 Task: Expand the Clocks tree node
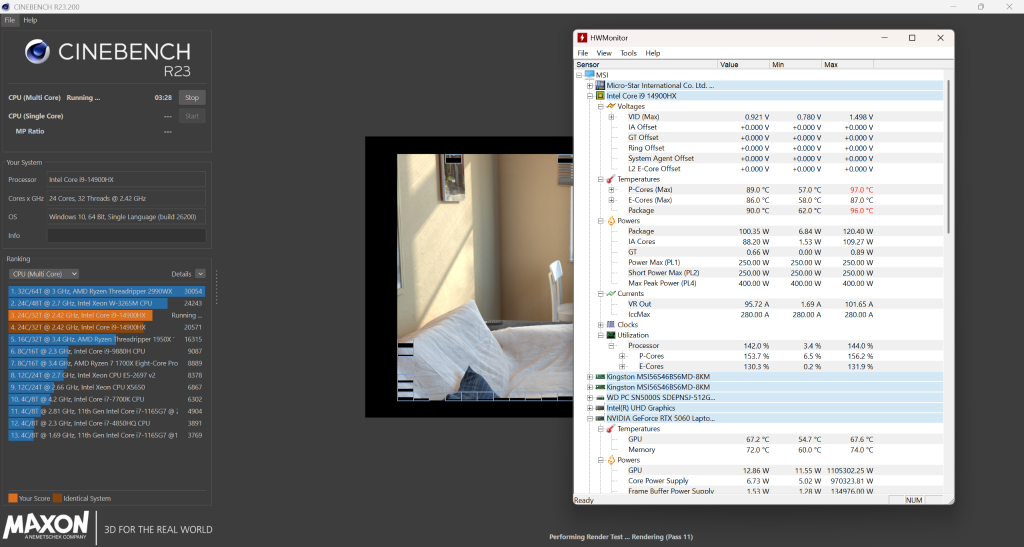coord(600,325)
